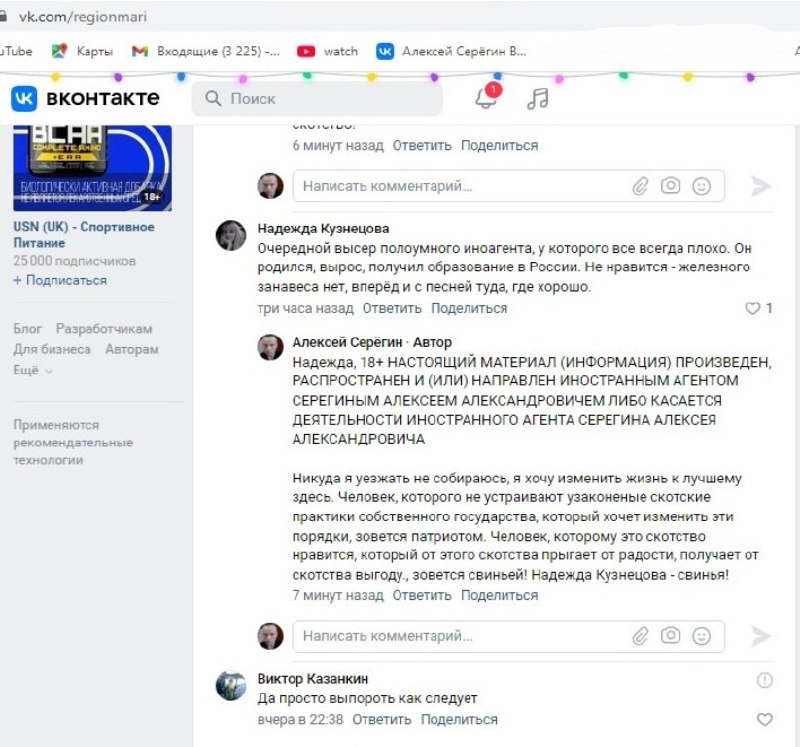Open Надежда Кузнецова's profile avatar
Viewport: 800px width, 747px height.
click(x=231, y=236)
